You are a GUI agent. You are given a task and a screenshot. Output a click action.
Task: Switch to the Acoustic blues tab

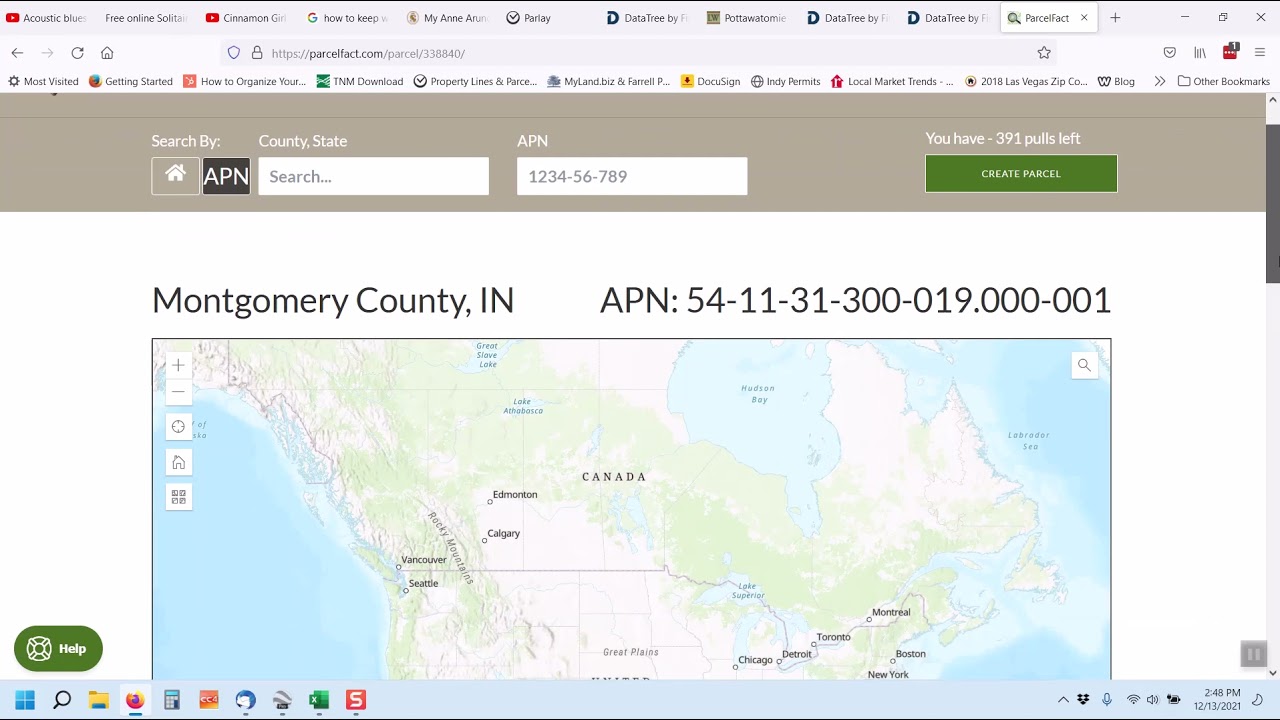48,18
